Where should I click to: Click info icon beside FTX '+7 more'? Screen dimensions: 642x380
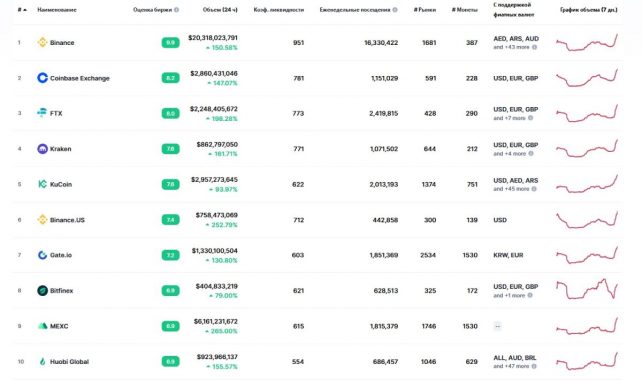click(530, 118)
